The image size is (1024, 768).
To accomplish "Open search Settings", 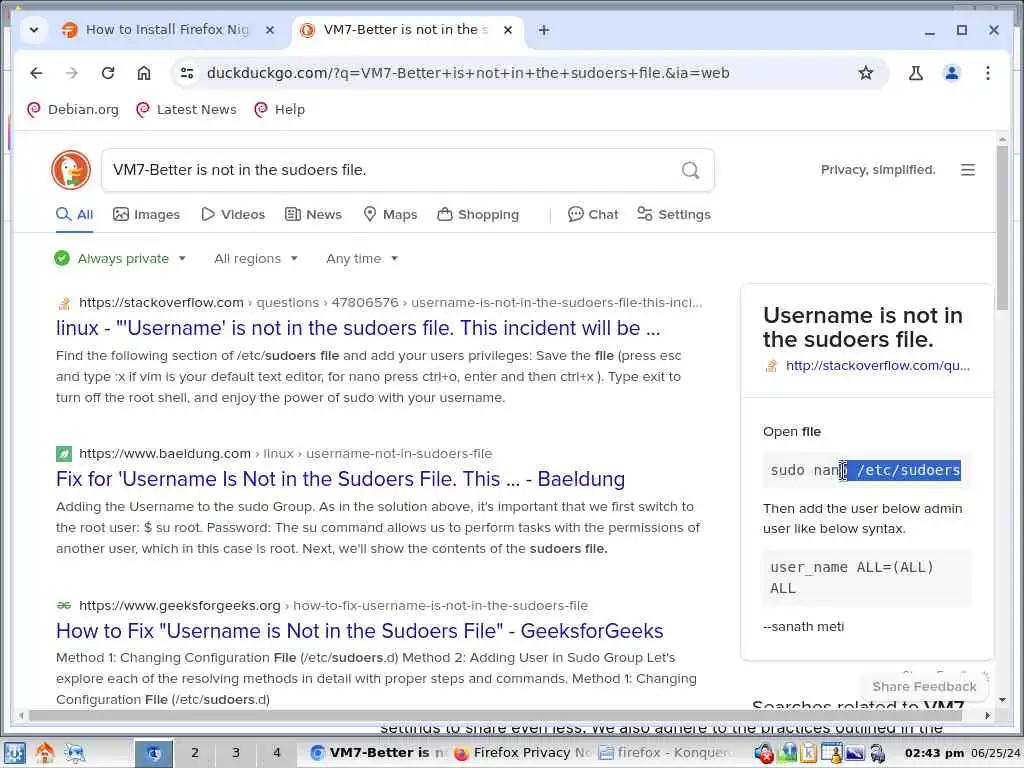I will 674,214.
